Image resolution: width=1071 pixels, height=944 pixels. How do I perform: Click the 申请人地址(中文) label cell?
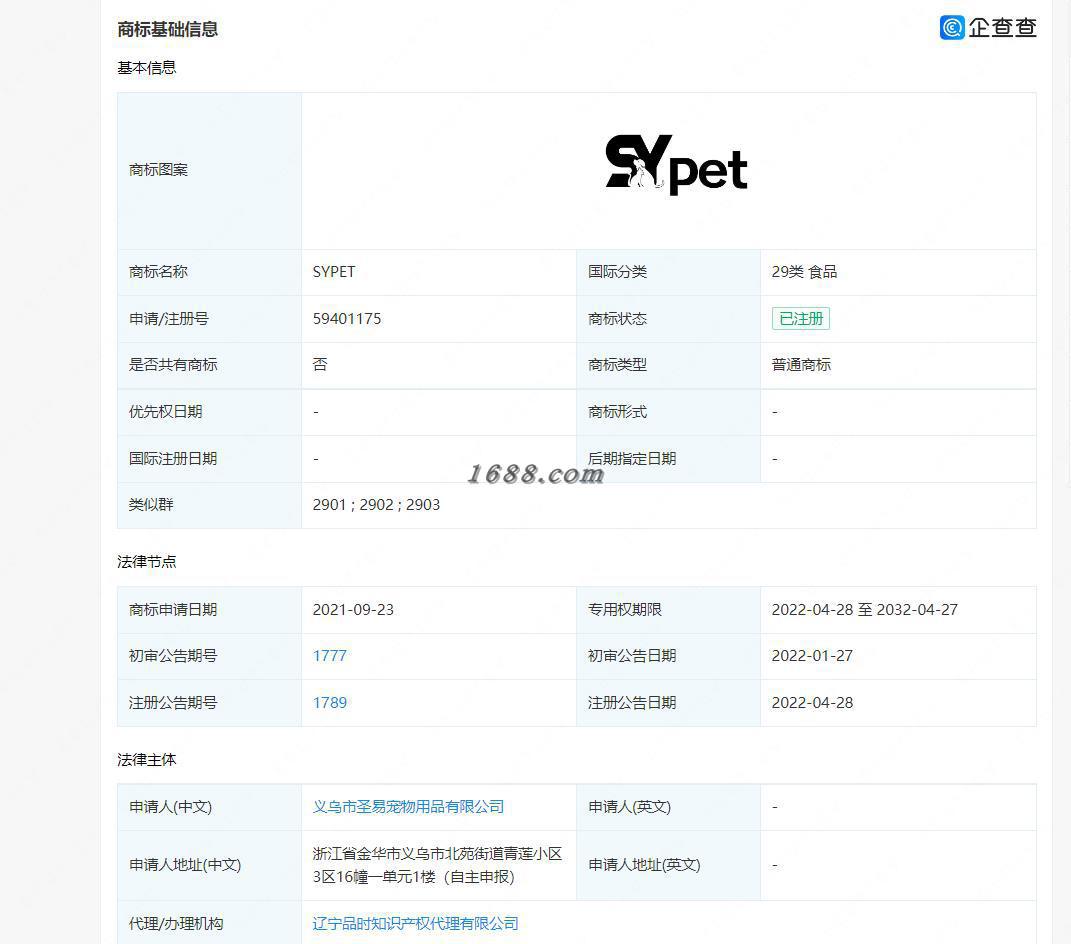[209, 865]
